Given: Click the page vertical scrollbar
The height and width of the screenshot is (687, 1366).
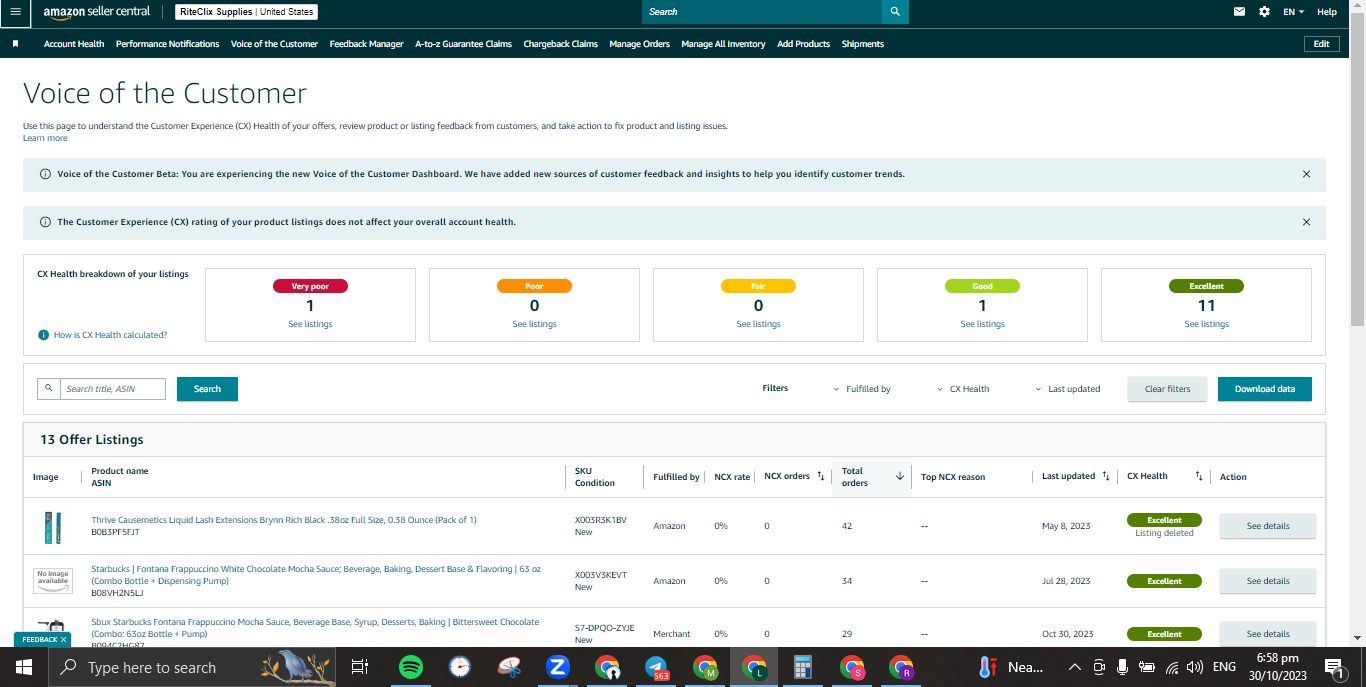Looking at the screenshot, I should pyautogui.click(x=1357, y=170).
